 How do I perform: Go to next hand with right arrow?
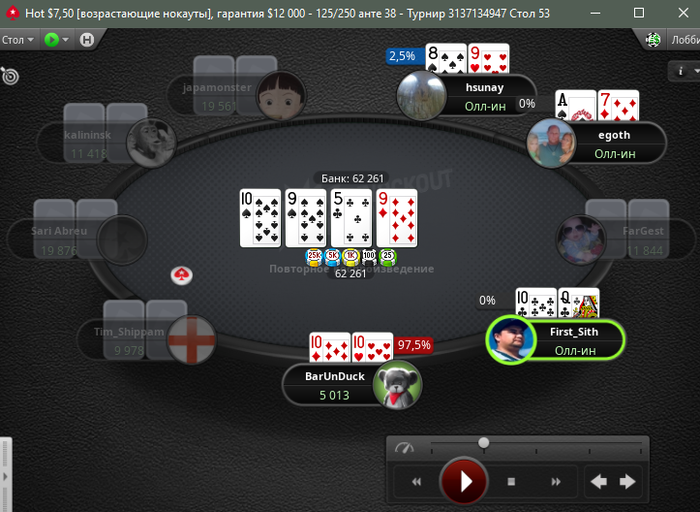[x=628, y=481]
